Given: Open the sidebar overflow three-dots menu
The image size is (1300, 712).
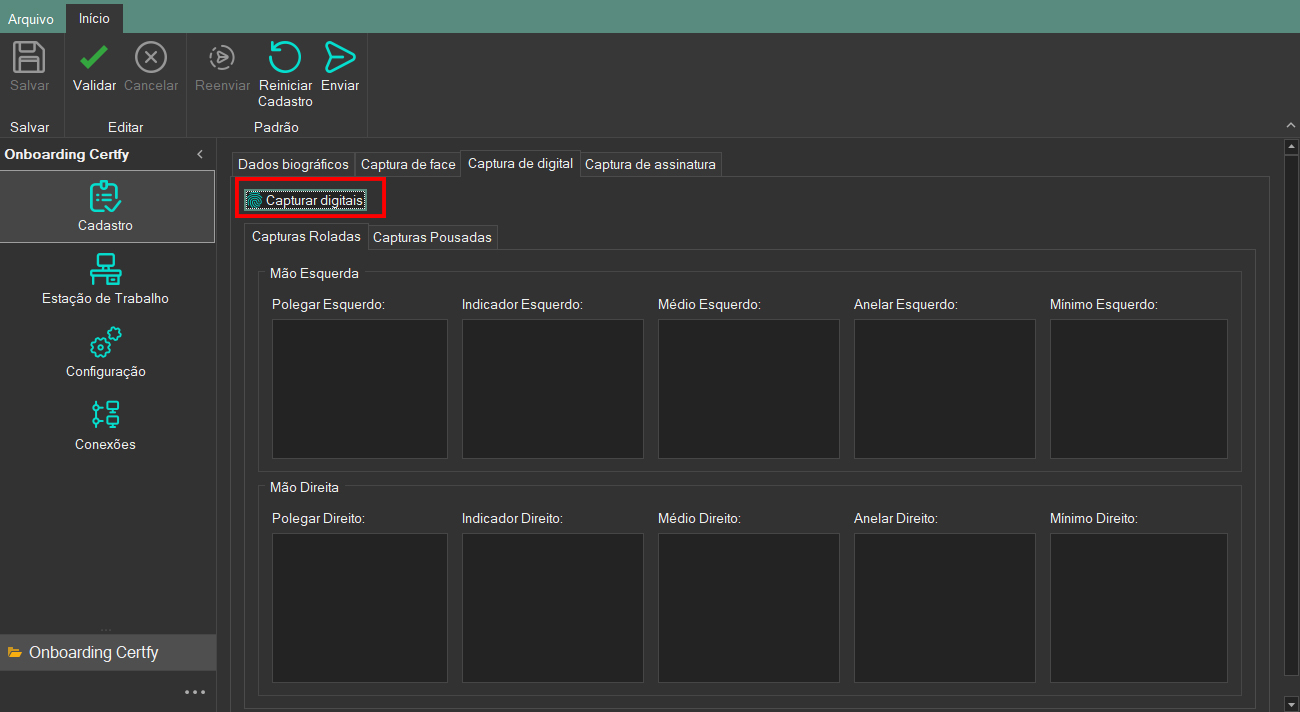Looking at the screenshot, I should click(x=195, y=692).
